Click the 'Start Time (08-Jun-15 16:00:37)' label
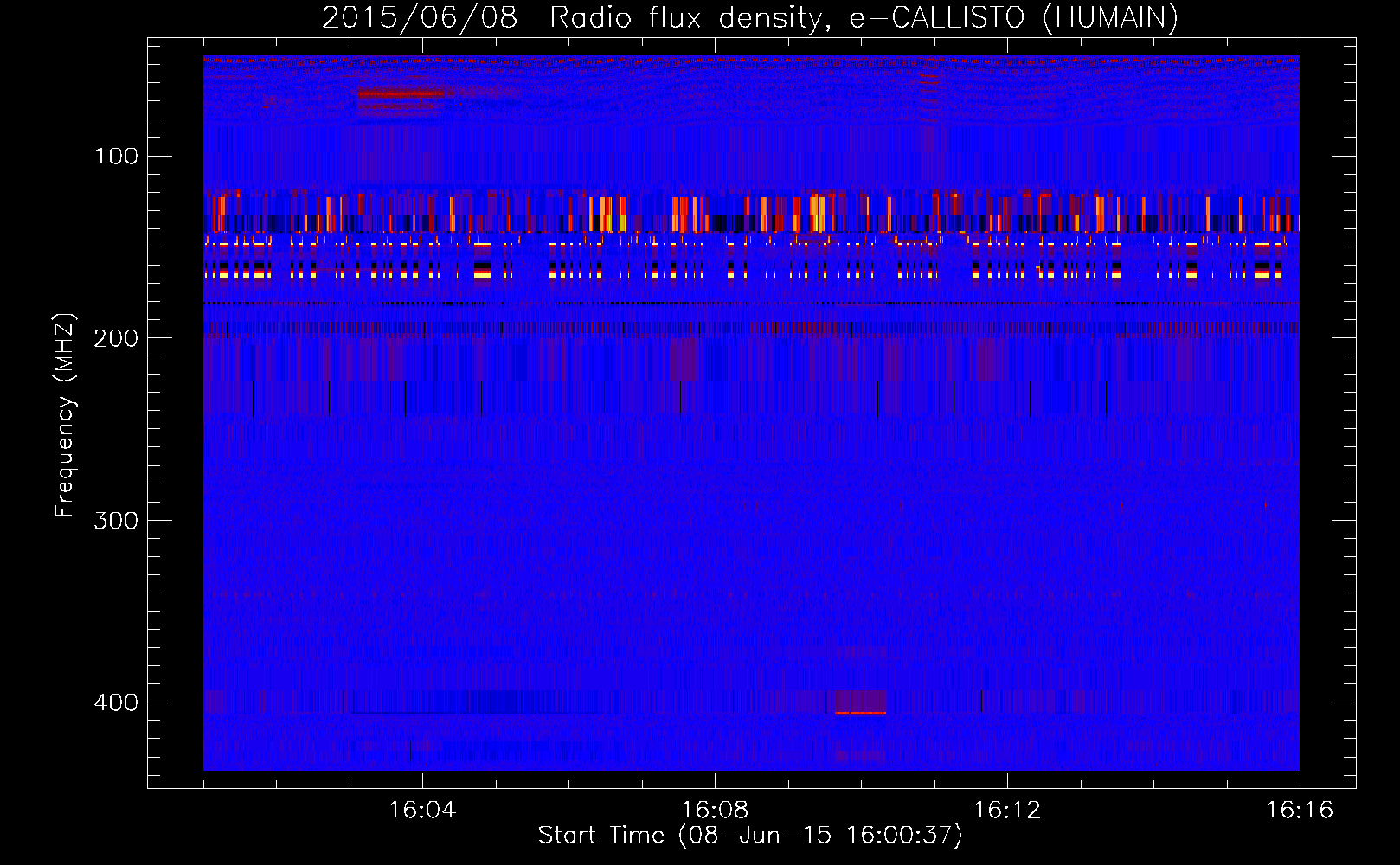1400x865 pixels. click(x=750, y=835)
